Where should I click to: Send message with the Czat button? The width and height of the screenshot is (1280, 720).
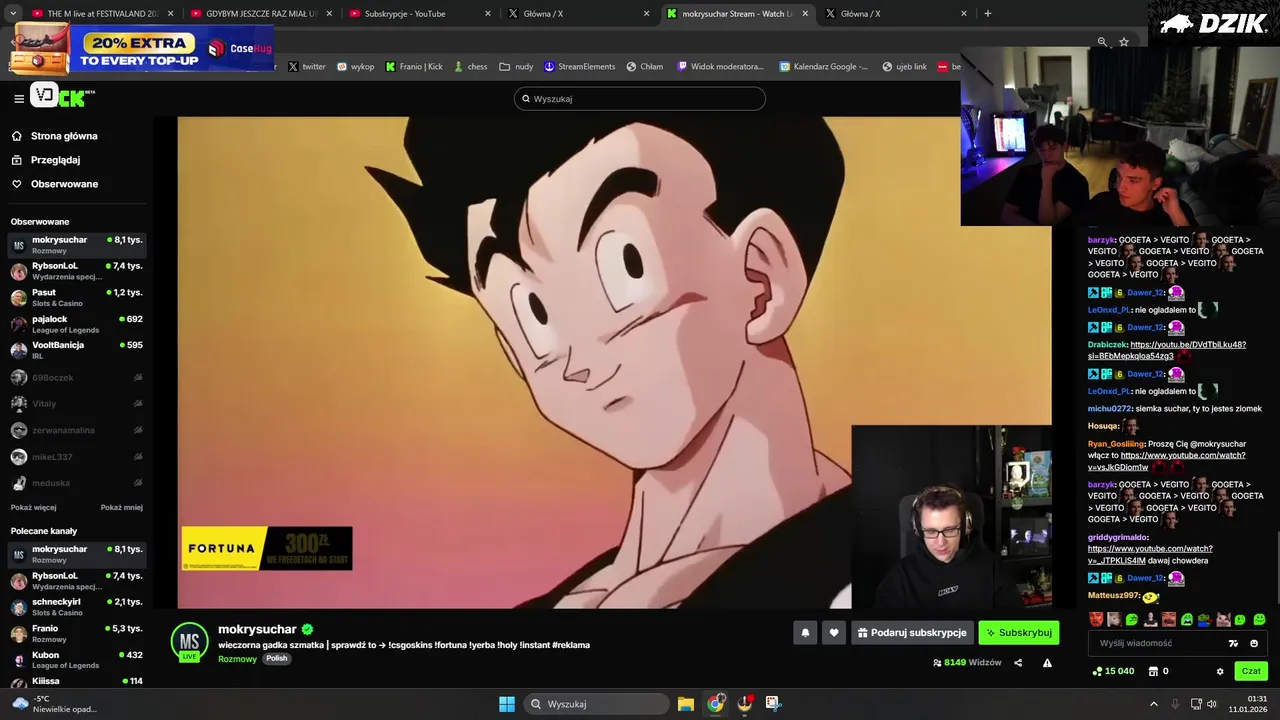[1251, 671]
